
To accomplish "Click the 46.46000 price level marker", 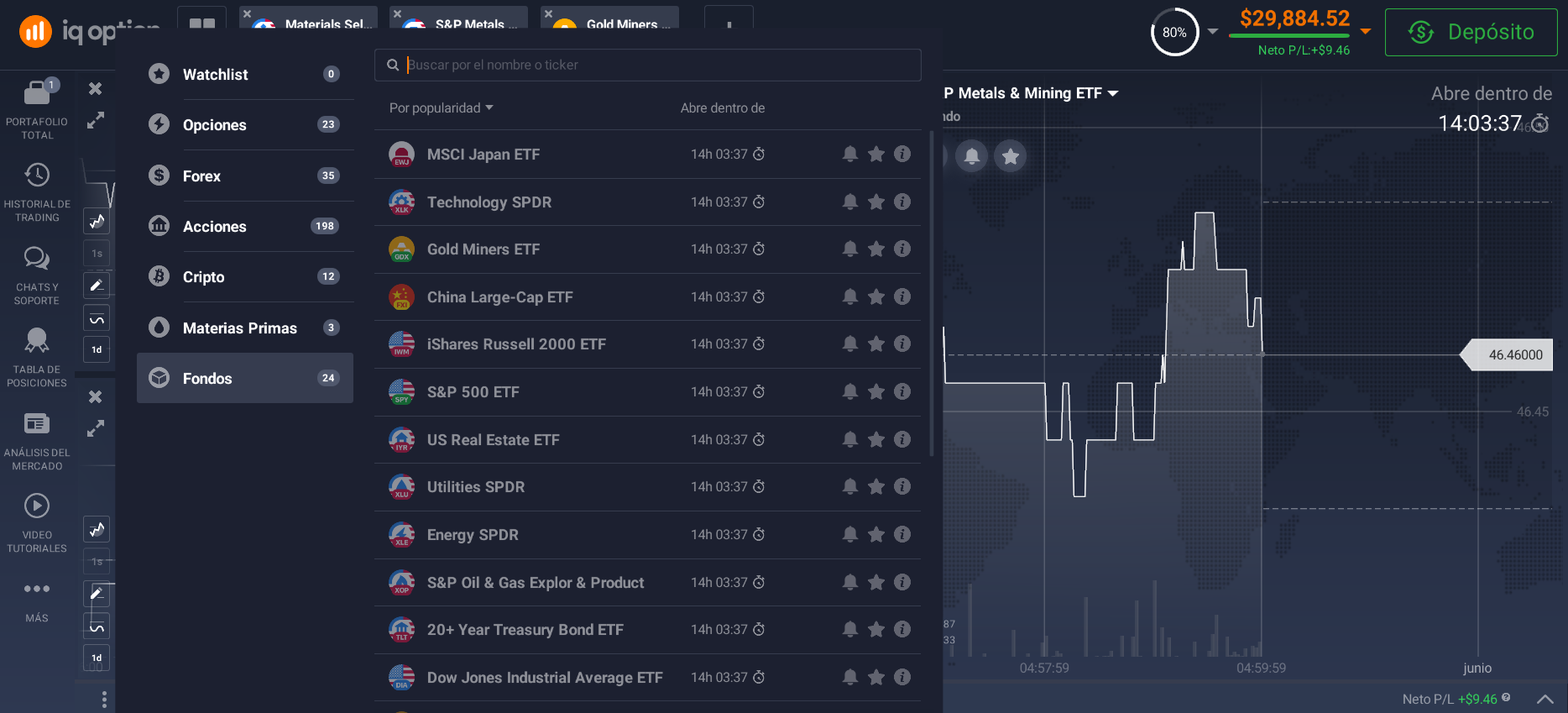I will tap(1508, 354).
